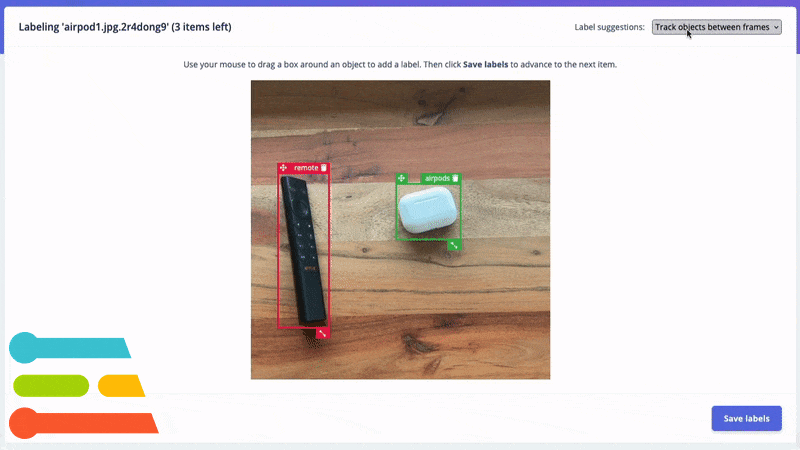Click the bold 'Save labels' text in instructions
The width and height of the screenshot is (800, 450).
[485, 64]
